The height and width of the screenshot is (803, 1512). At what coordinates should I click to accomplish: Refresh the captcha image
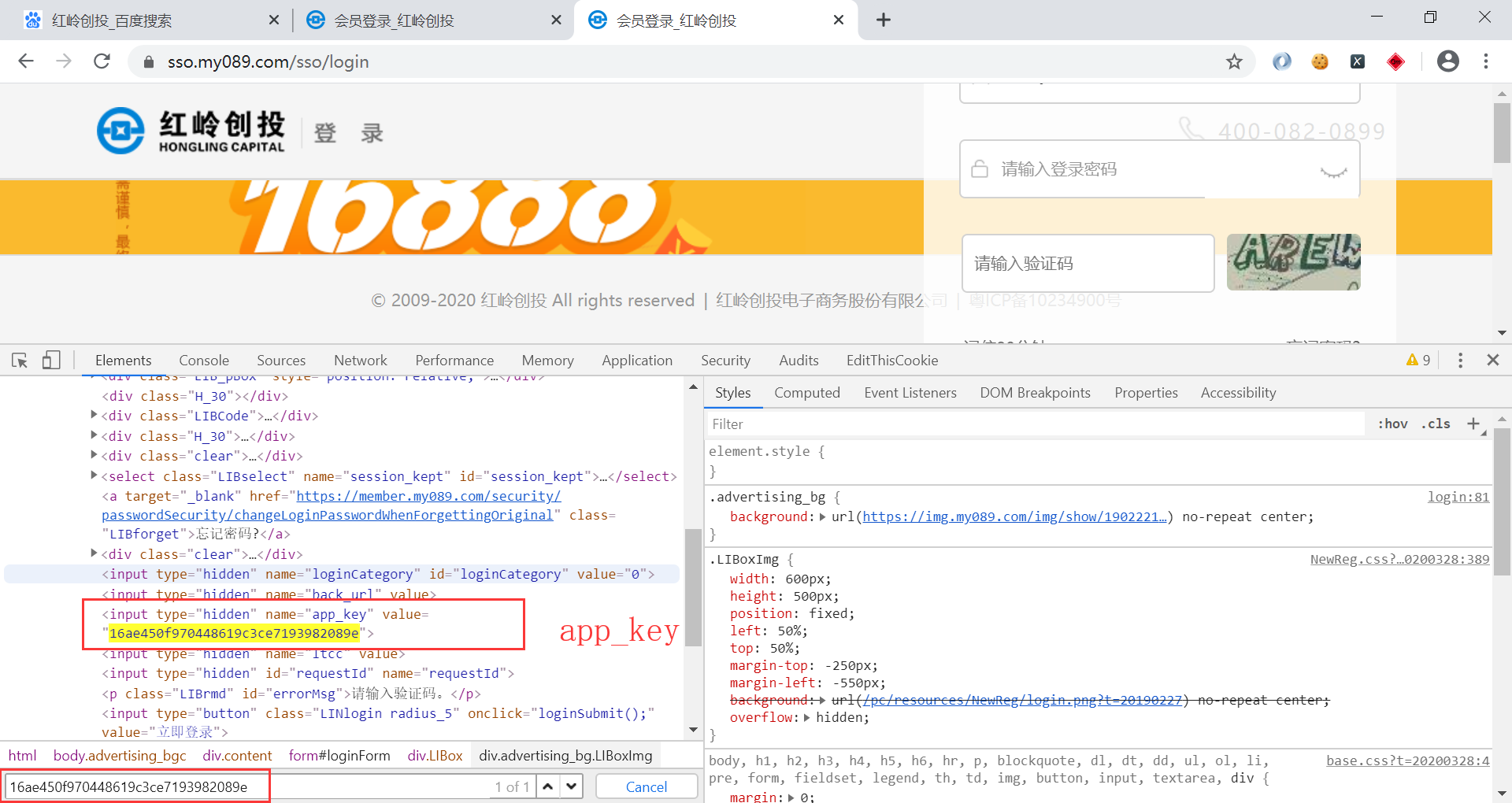click(x=1293, y=262)
